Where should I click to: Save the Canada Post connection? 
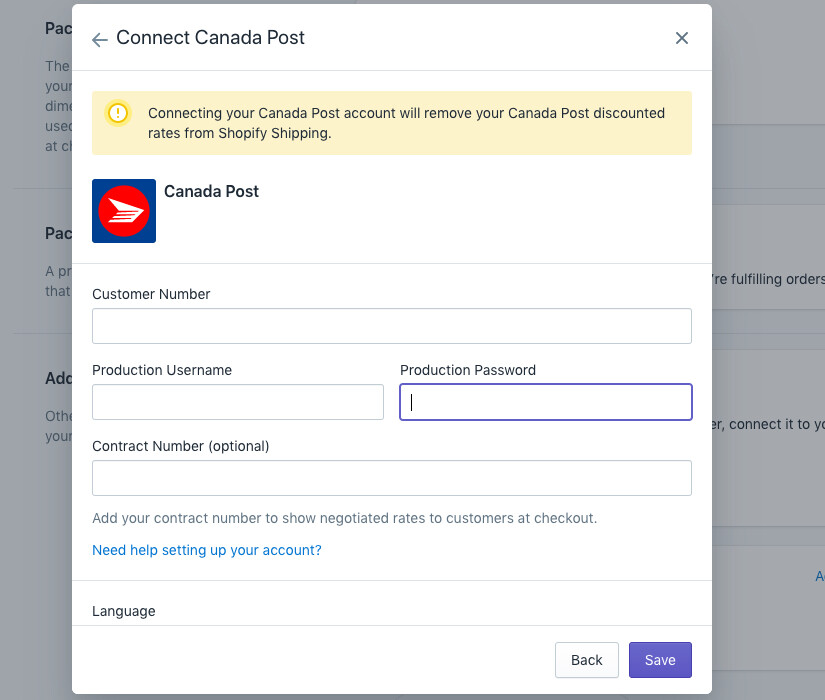point(660,660)
